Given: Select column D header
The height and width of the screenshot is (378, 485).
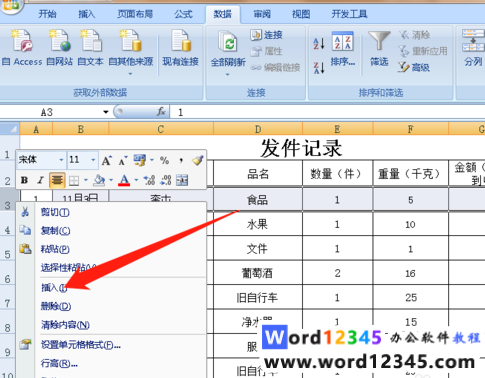Looking at the screenshot, I should pyautogui.click(x=258, y=129).
